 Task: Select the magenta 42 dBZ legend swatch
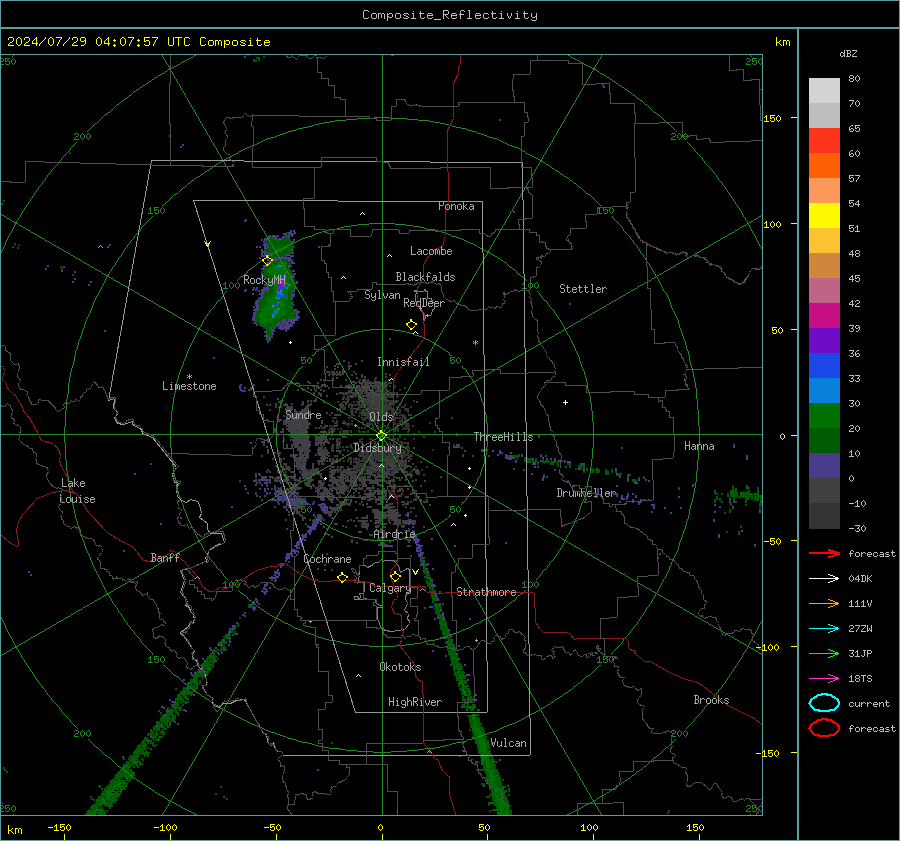824,316
